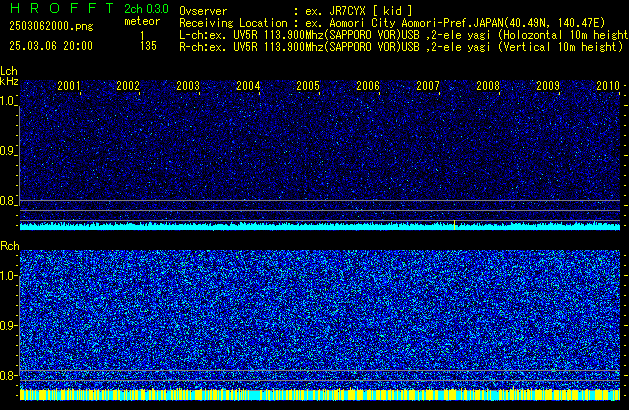Click time marker 2003 on Lch spectrogram
Image resolution: width=629 pixels, height=410 pixels.
click(188, 86)
